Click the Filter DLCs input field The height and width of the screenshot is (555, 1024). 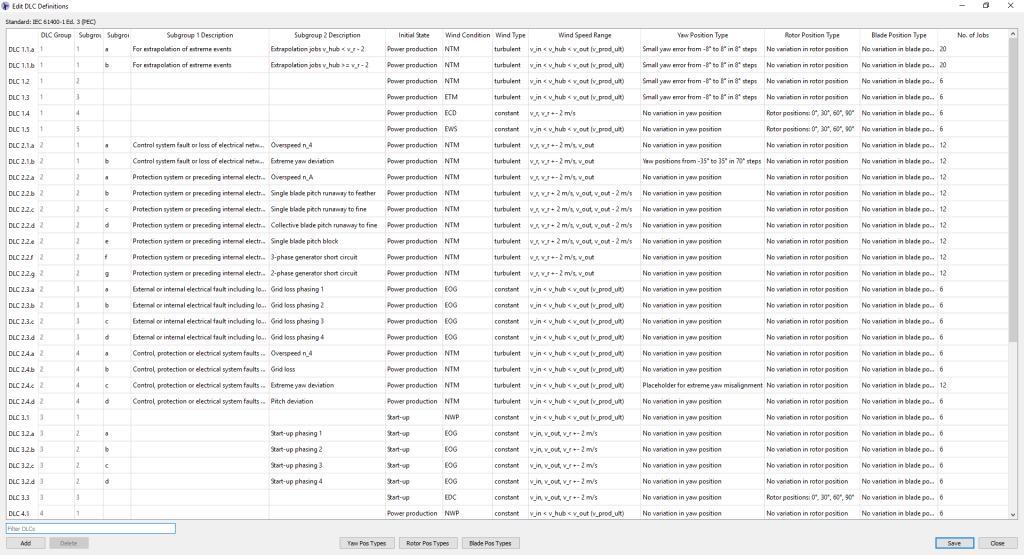coord(90,528)
